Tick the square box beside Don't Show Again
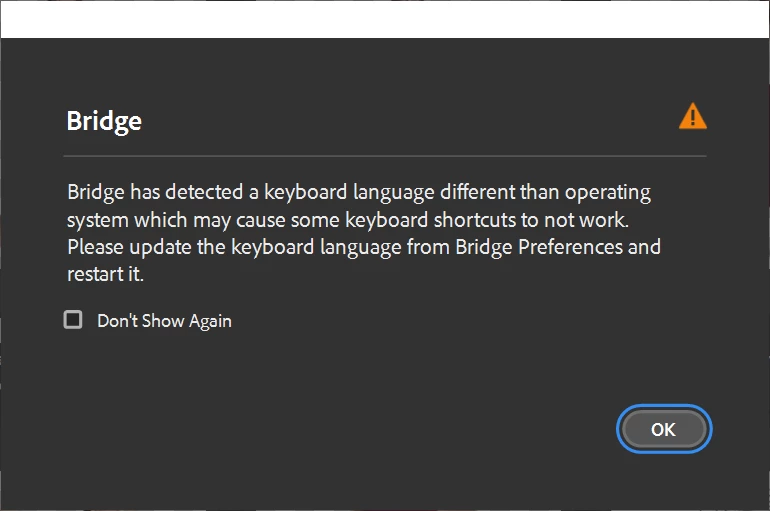The image size is (770, 511). pyautogui.click(x=73, y=320)
